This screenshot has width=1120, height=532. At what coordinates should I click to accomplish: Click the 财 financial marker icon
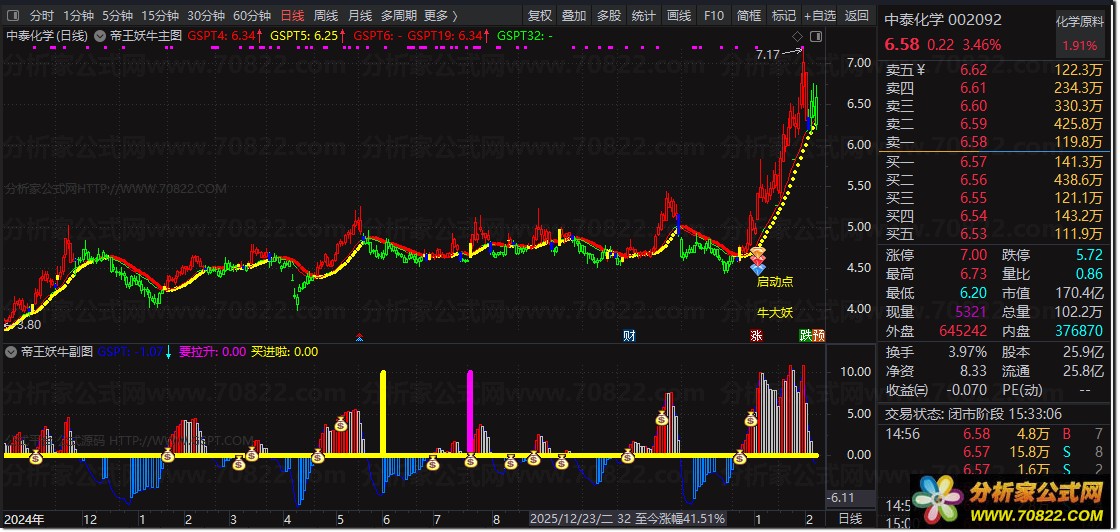(x=629, y=336)
